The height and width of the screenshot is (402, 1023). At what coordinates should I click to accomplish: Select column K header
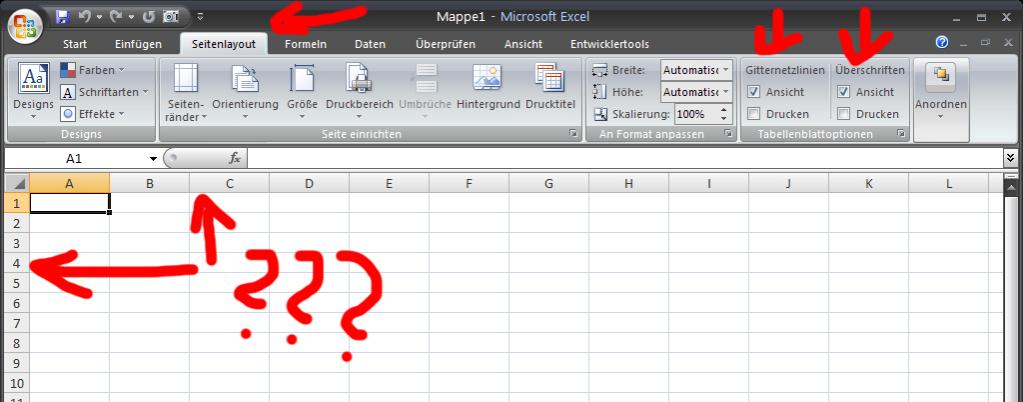coord(868,184)
